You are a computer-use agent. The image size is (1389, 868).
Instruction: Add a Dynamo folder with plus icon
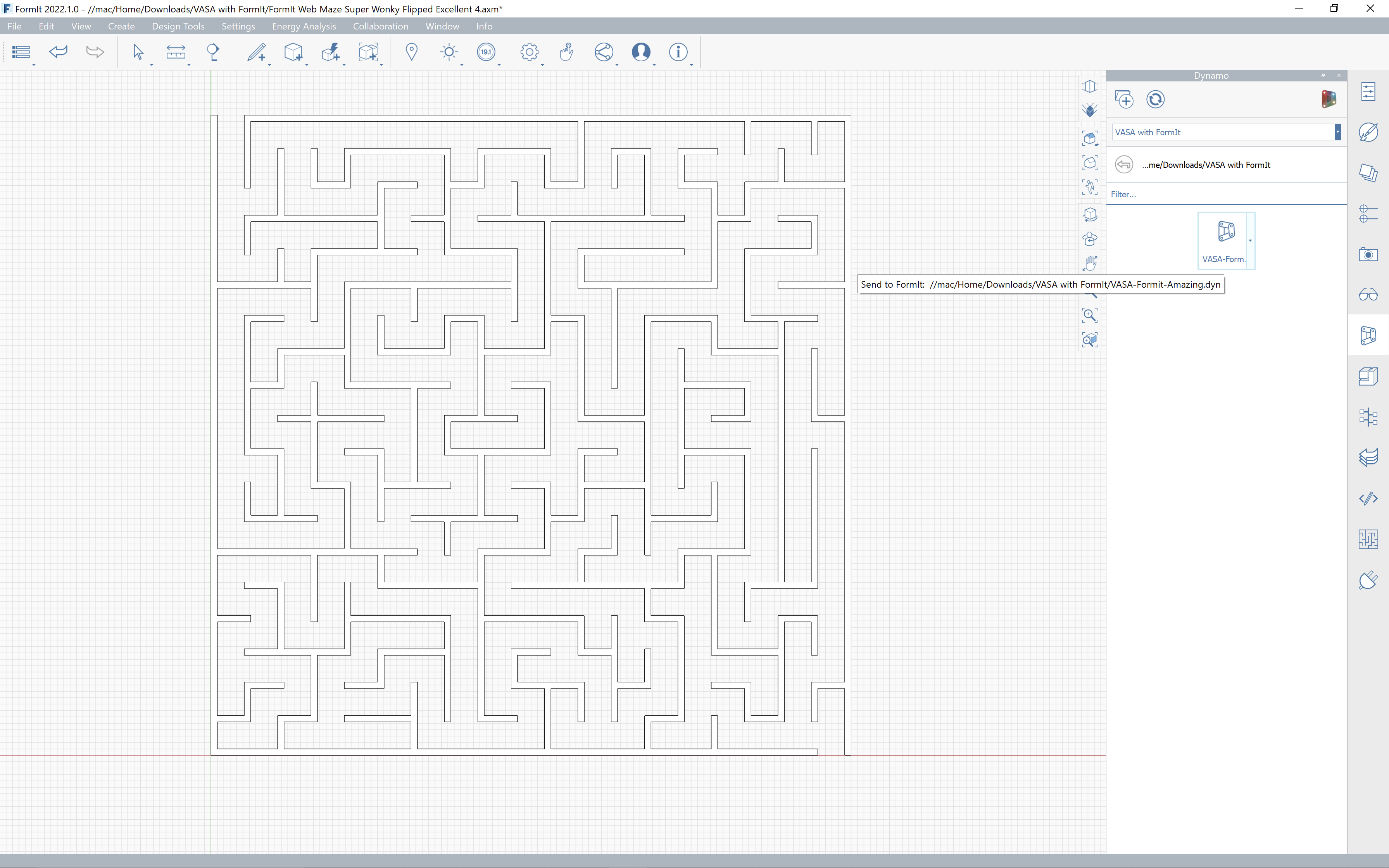[1124, 99]
